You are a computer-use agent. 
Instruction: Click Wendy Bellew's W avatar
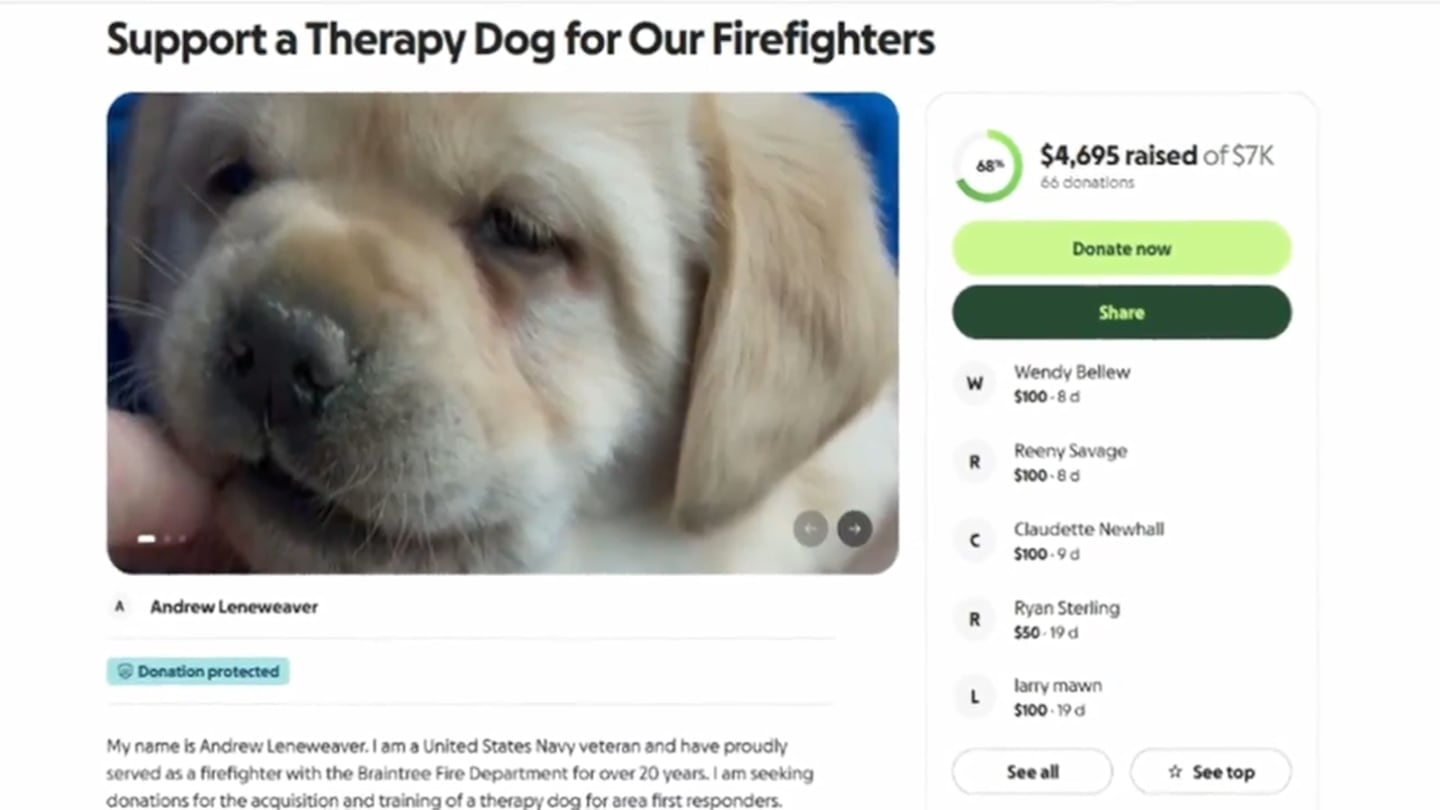coord(974,384)
